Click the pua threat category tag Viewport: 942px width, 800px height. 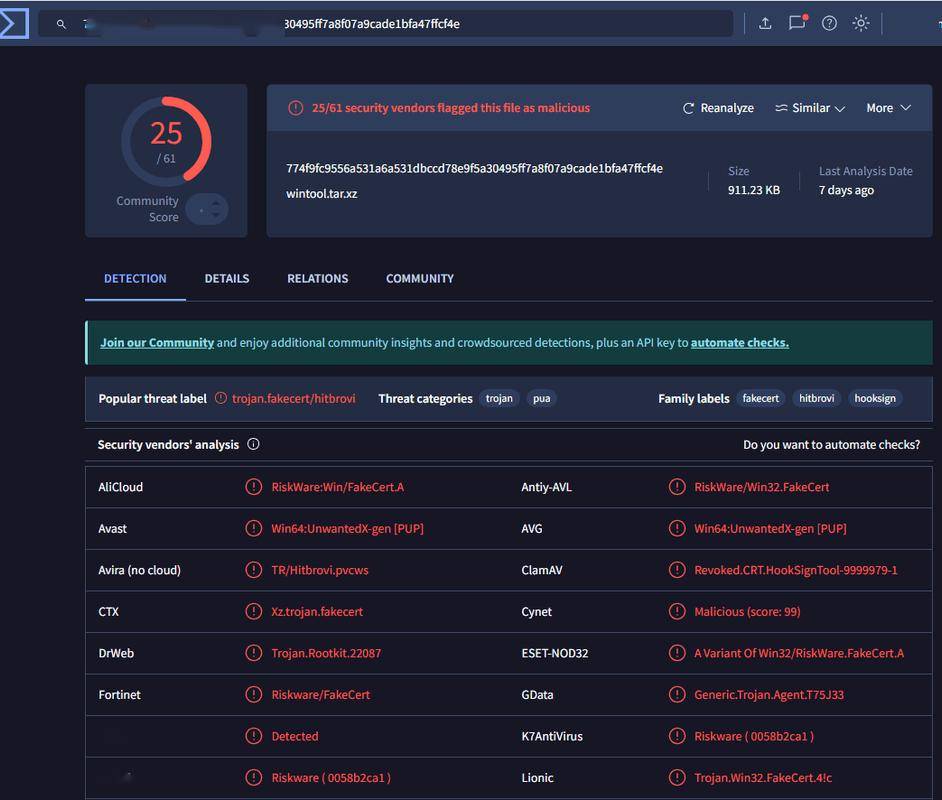(541, 398)
